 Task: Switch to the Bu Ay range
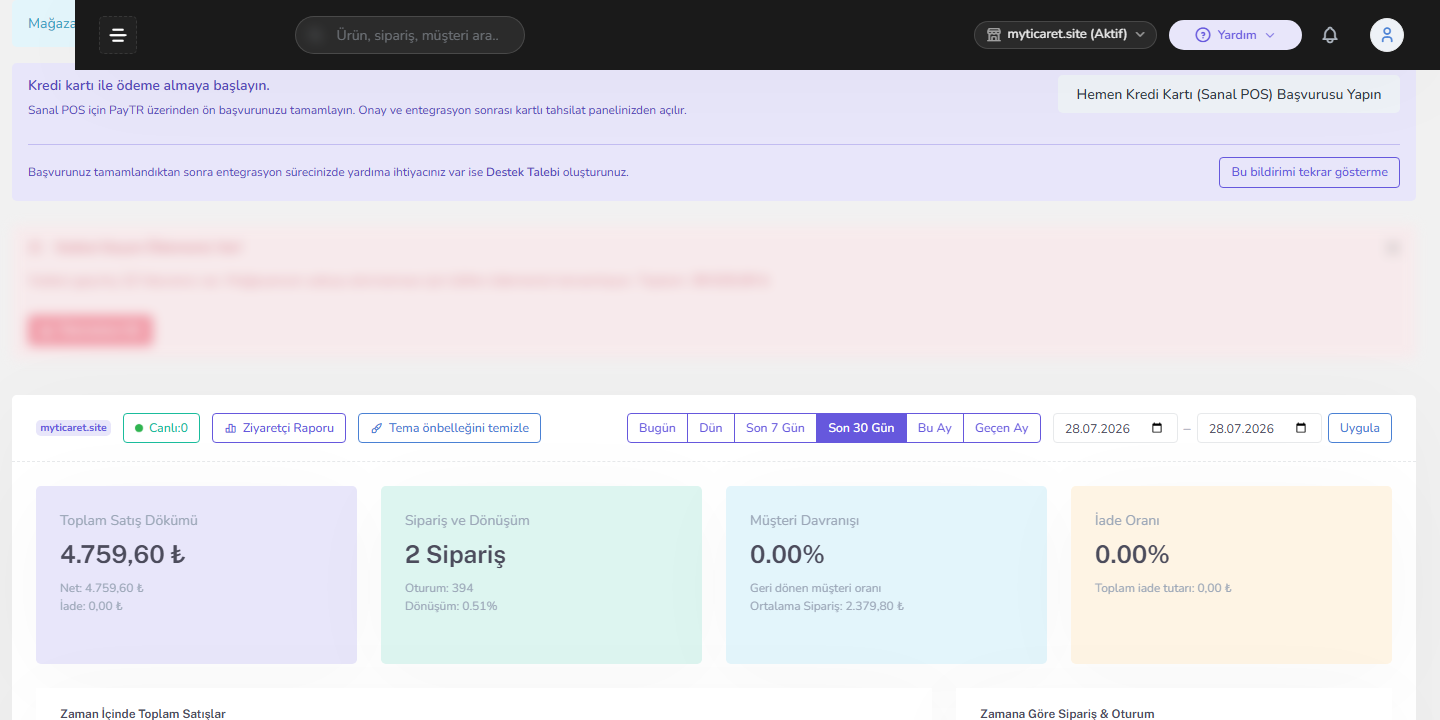pyautogui.click(x=935, y=428)
